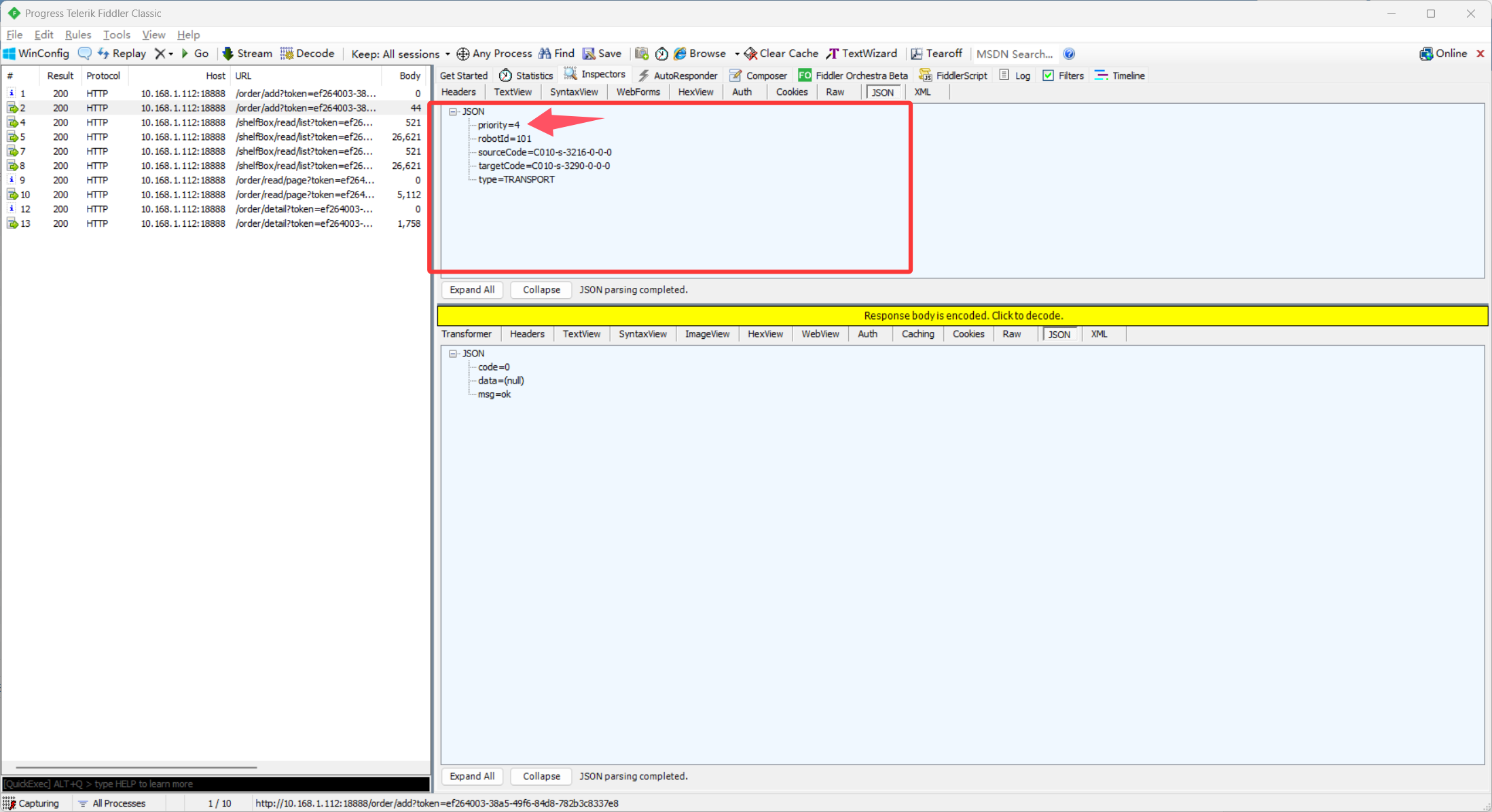This screenshot has width=1492, height=812.
Task: Open WinConfig from the toolbar
Action: coord(37,54)
